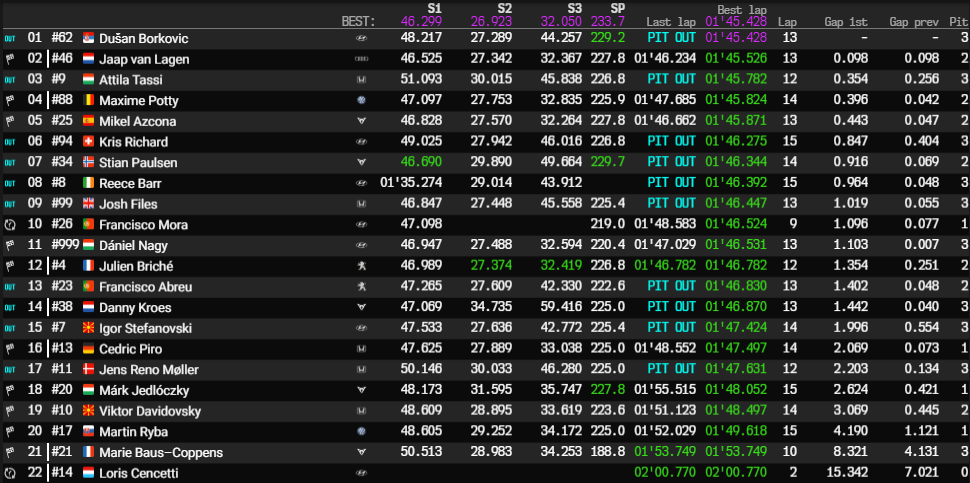Click the status icon beside Loris Cencetti

(10, 473)
